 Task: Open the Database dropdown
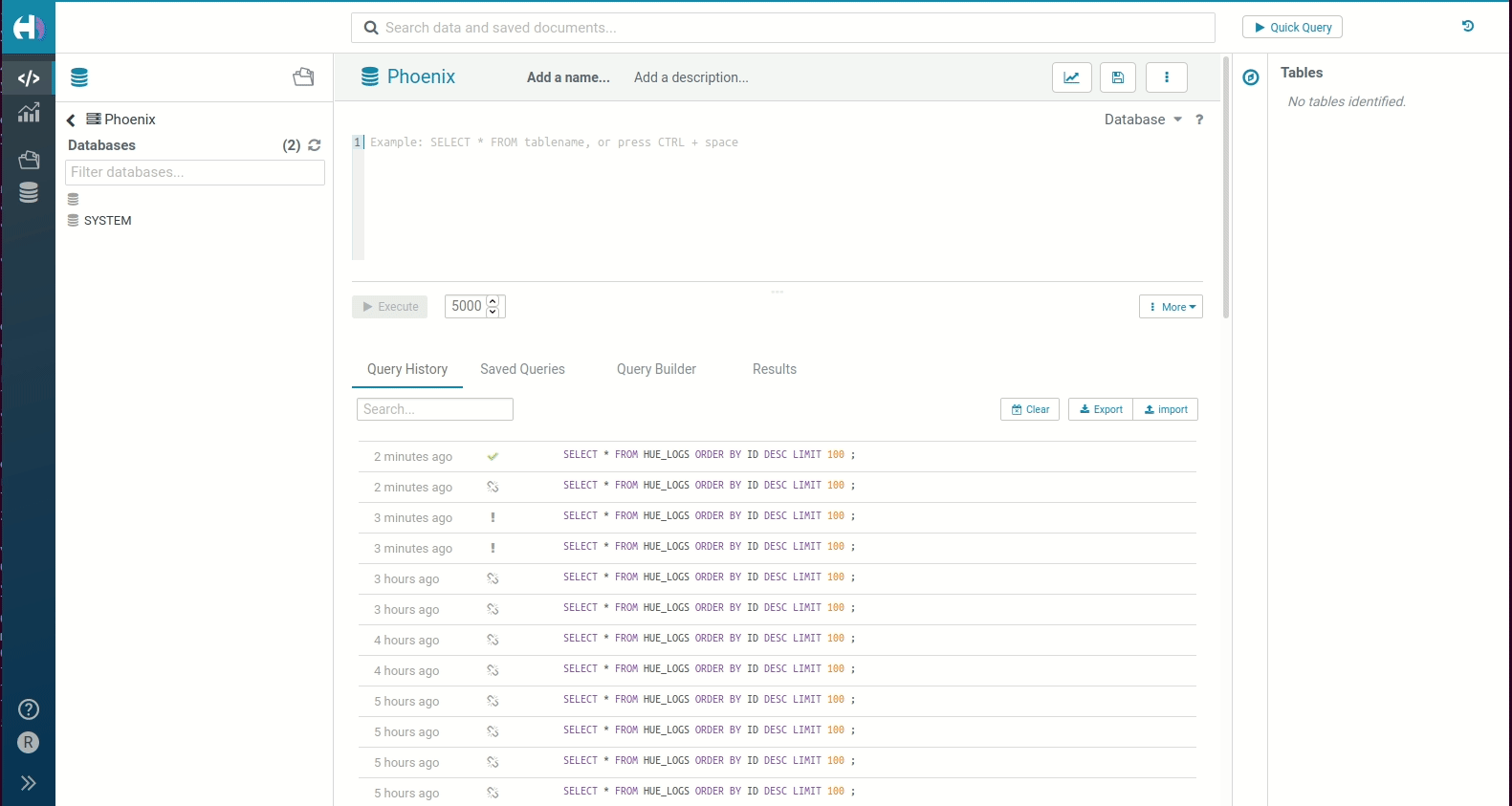(x=1143, y=120)
